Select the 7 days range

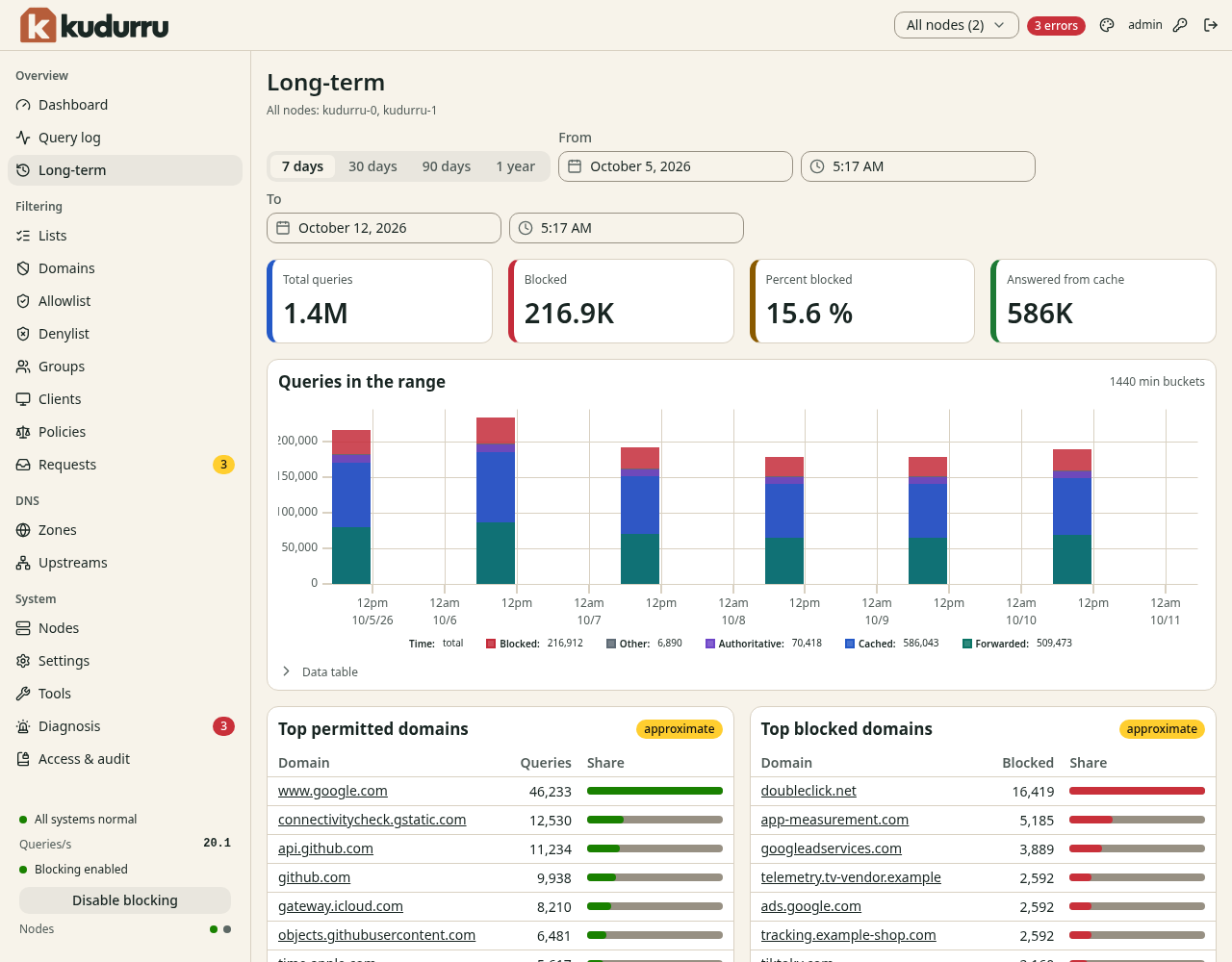302,166
